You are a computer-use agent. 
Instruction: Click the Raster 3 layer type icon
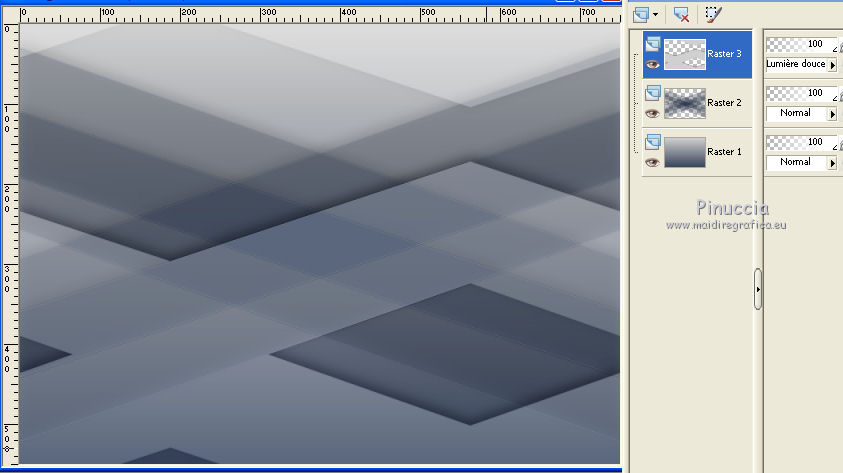pos(653,44)
